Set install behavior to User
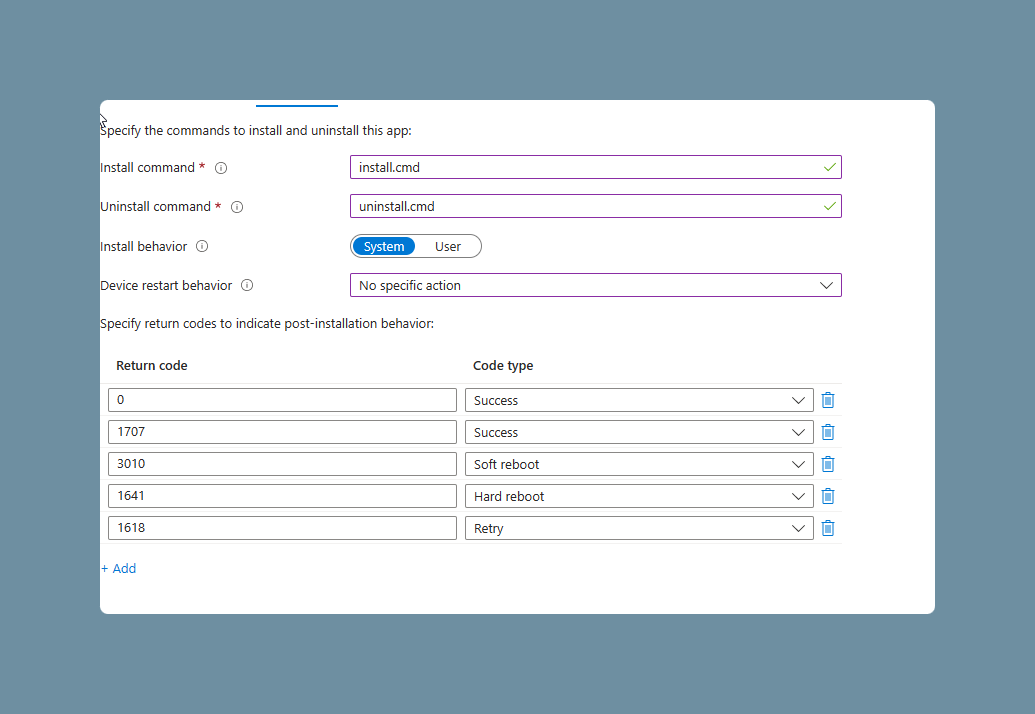 [x=448, y=246]
